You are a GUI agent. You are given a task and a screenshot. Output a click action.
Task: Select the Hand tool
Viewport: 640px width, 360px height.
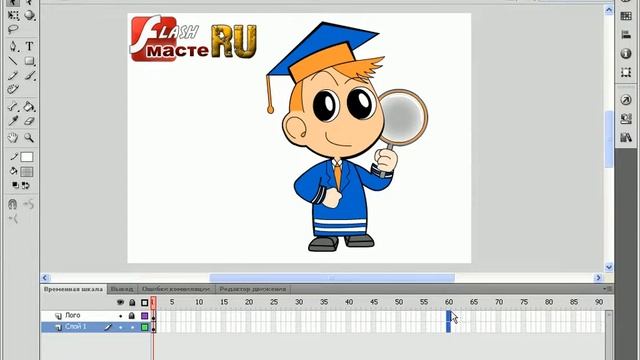click(13, 138)
